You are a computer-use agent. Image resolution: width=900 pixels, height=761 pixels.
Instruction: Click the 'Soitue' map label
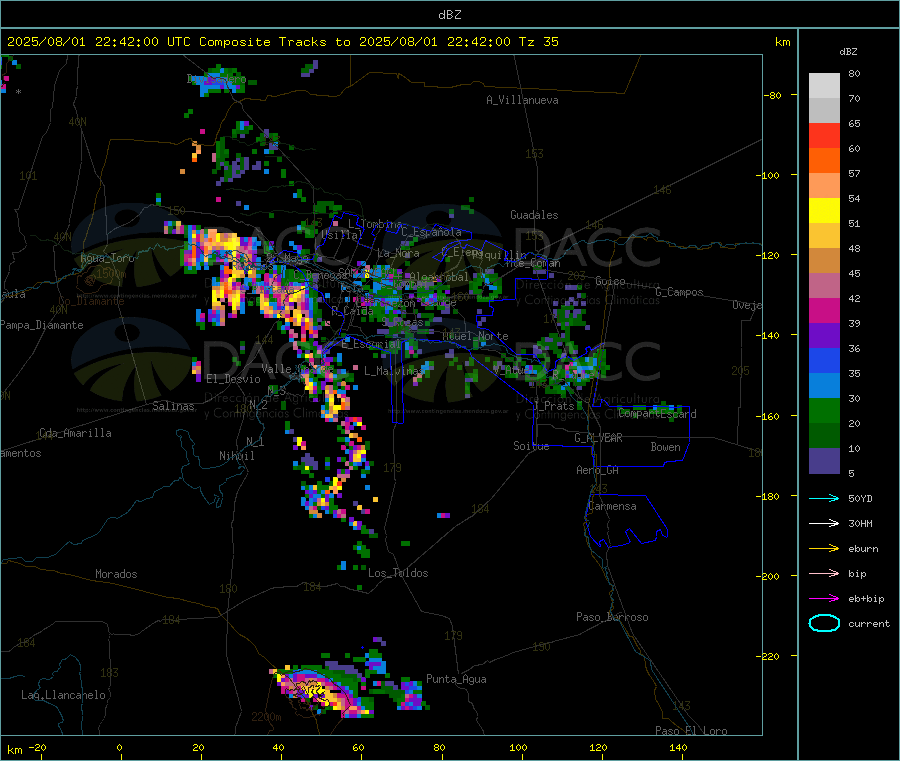[531, 446]
